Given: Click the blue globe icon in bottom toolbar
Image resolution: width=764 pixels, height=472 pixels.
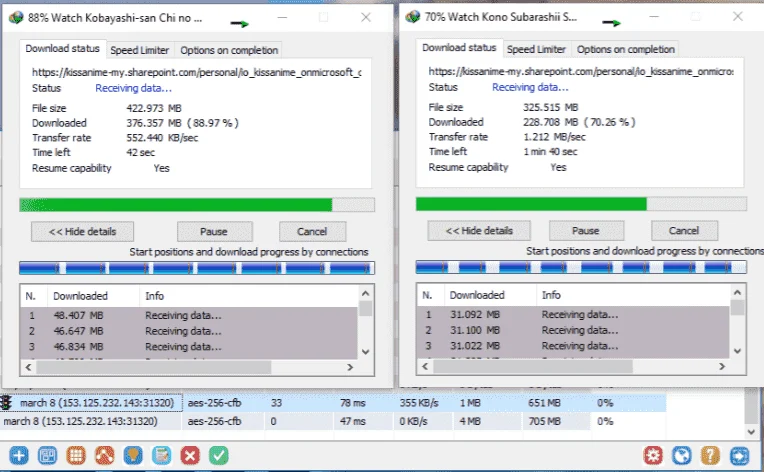Looking at the screenshot, I should pos(682,456).
